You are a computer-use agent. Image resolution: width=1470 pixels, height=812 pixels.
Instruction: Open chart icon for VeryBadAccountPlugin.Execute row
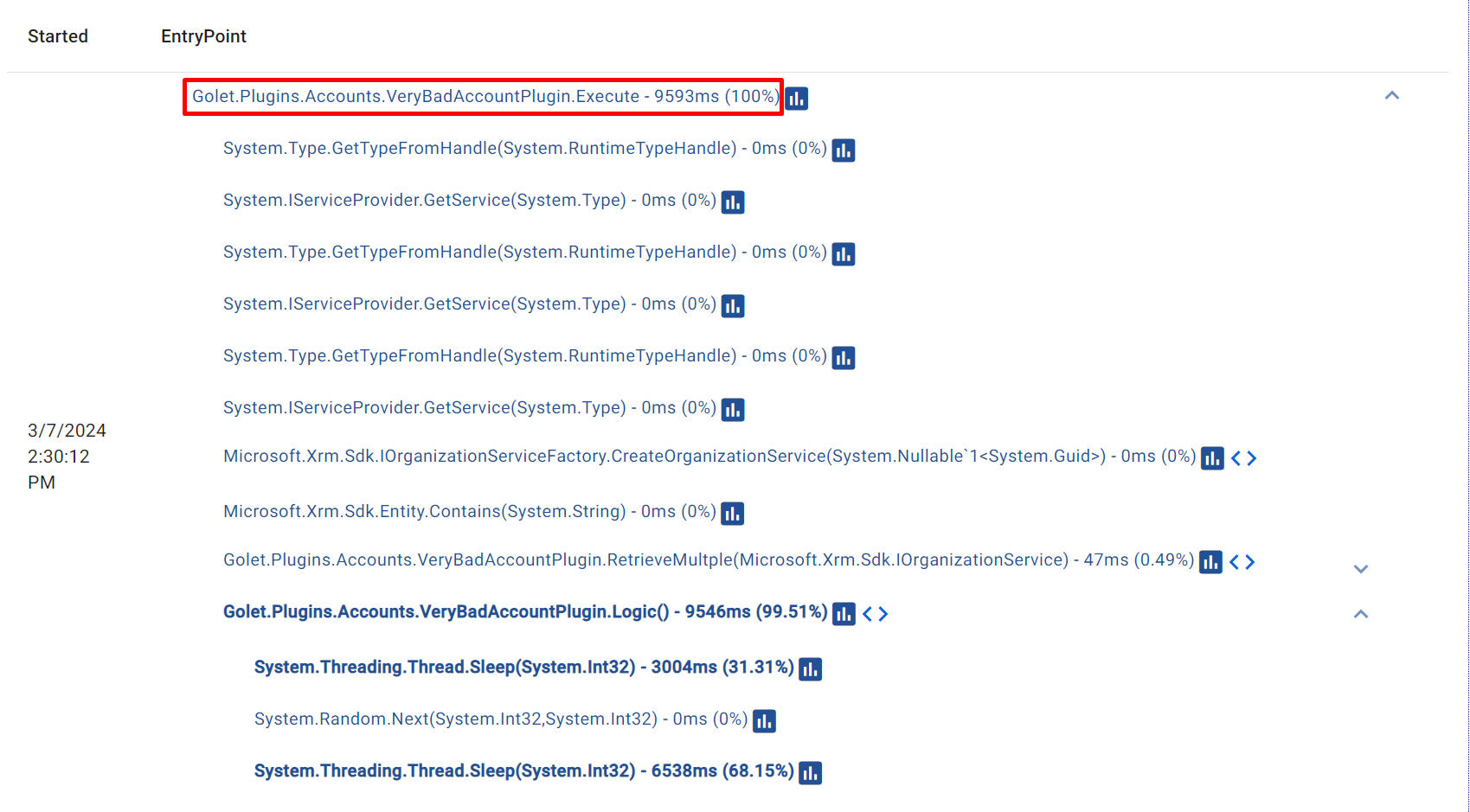pyautogui.click(x=796, y=99)
